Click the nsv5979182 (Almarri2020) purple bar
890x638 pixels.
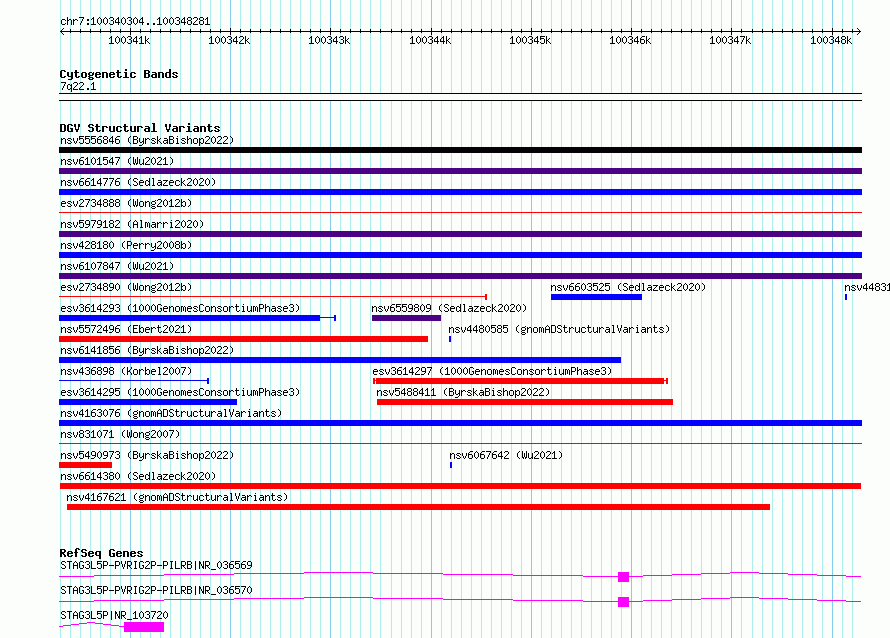click(x=460, y=234)
